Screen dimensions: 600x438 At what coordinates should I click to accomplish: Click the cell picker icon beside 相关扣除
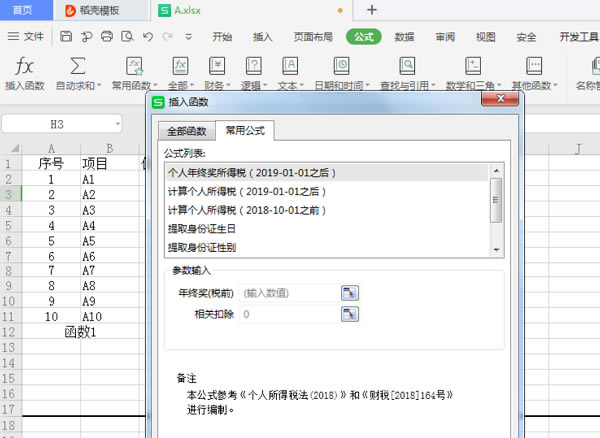click(x=349, y=314)
